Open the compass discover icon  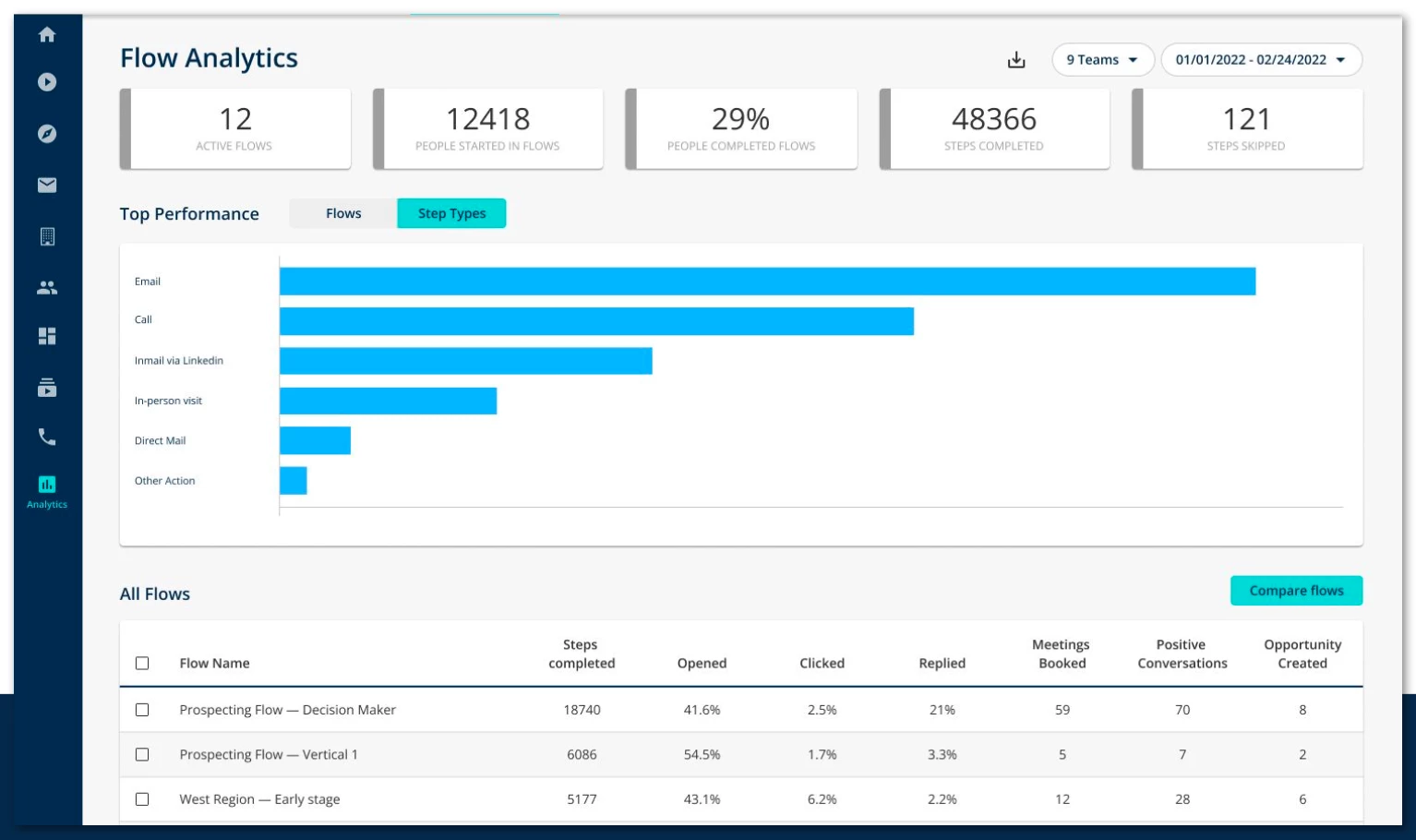tap(47, 134)
